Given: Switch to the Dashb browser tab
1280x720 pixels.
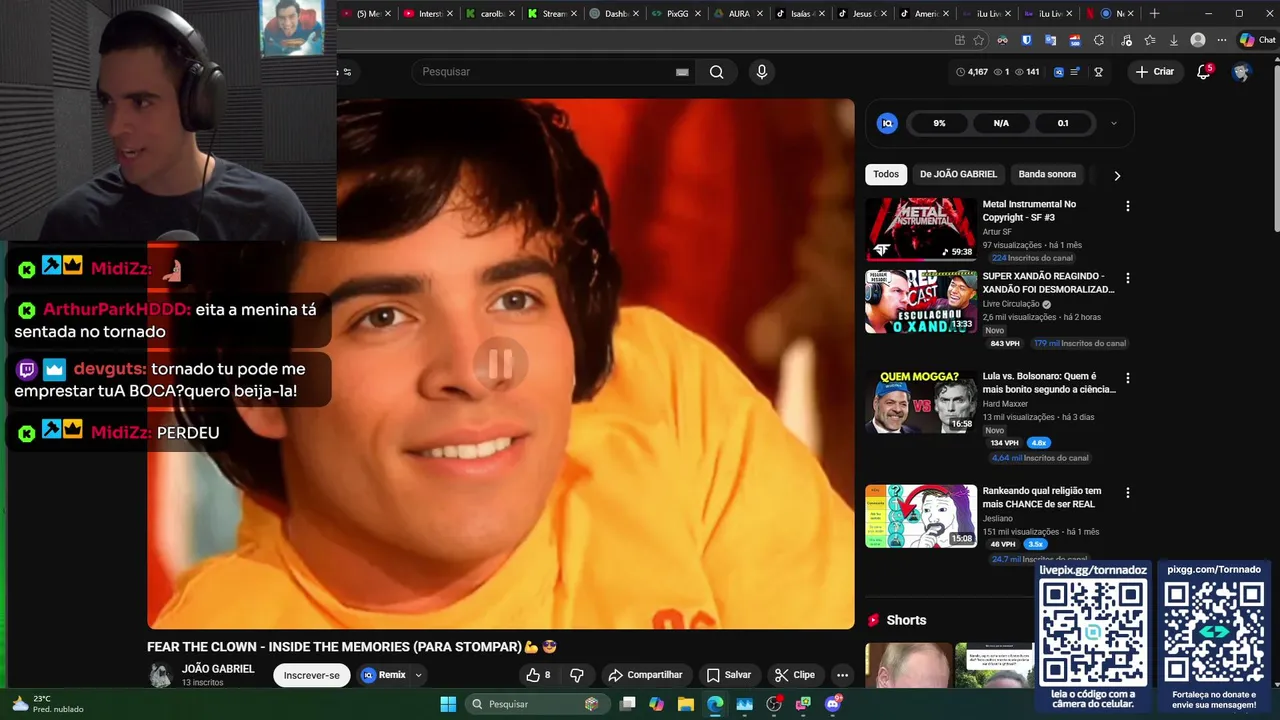Looking at the screenshot, I should [x=616, y=14].
